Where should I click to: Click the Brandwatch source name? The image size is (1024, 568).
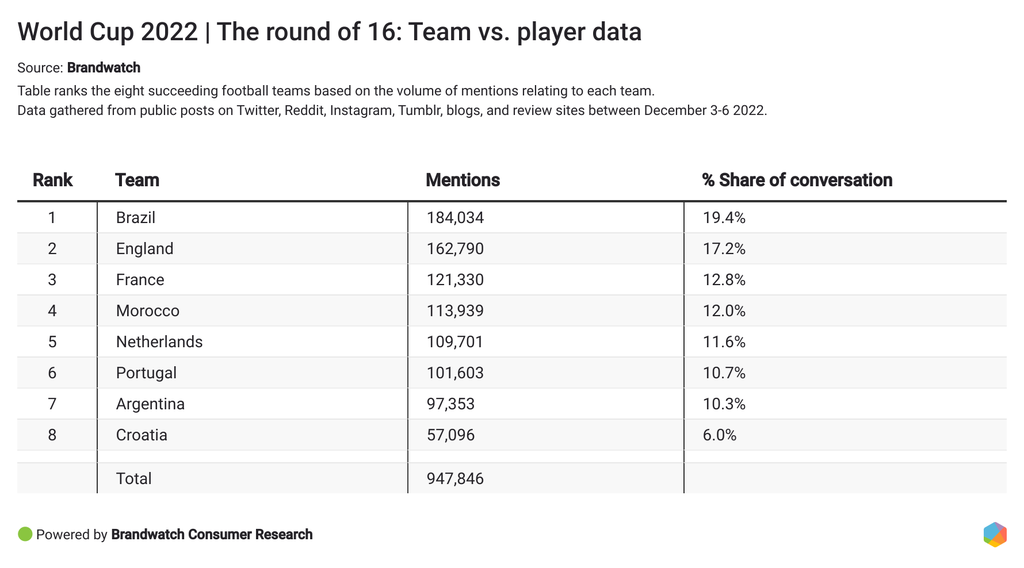(104, 68)
